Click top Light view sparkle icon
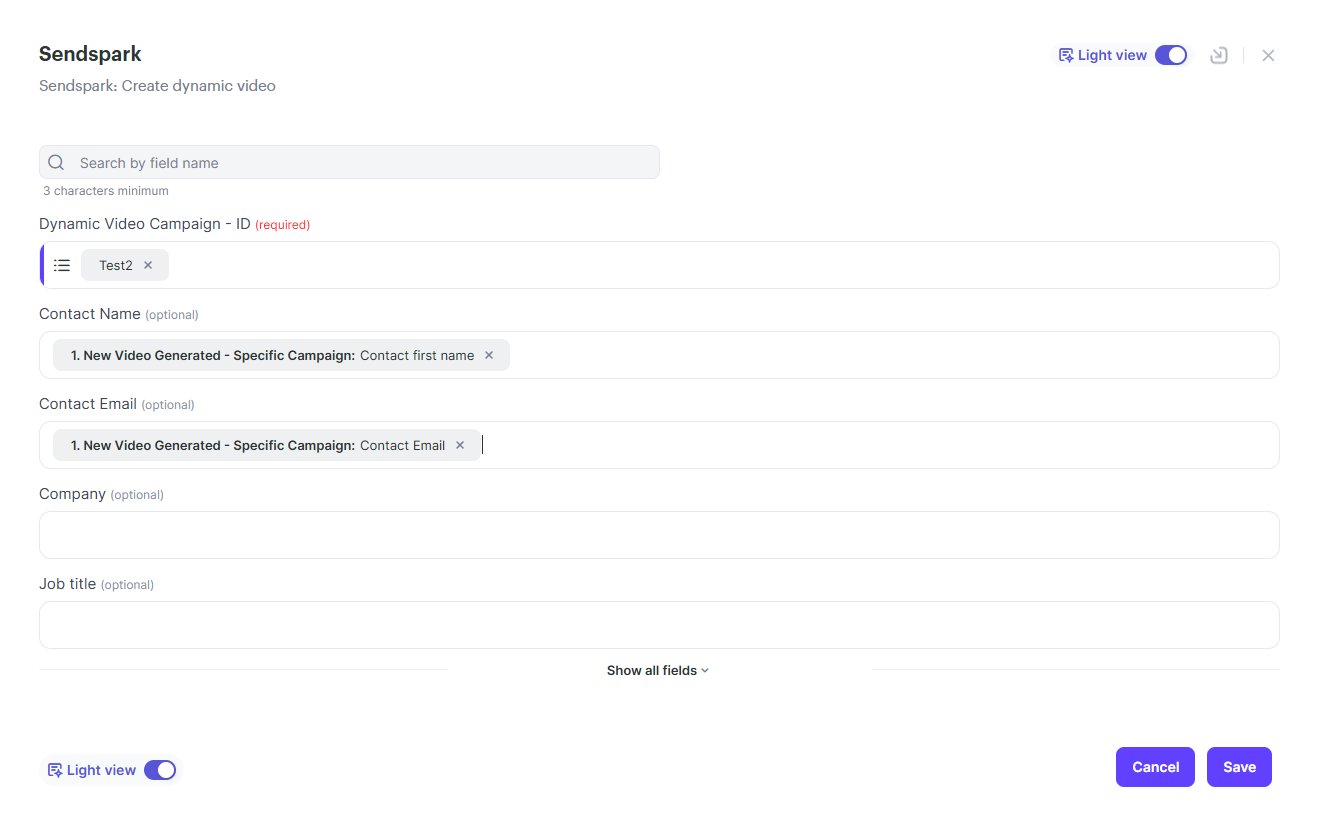The image size is (1321, 827). pyautogui.click(x=1066, y=55)
